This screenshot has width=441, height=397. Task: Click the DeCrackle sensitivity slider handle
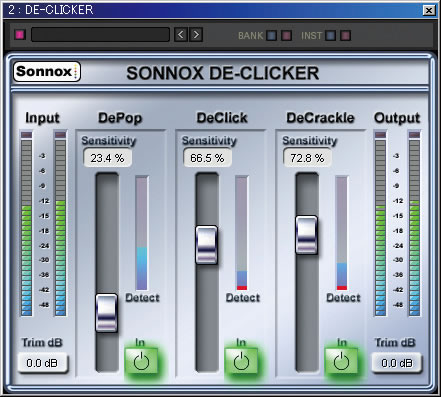click(x=307, y=235)
